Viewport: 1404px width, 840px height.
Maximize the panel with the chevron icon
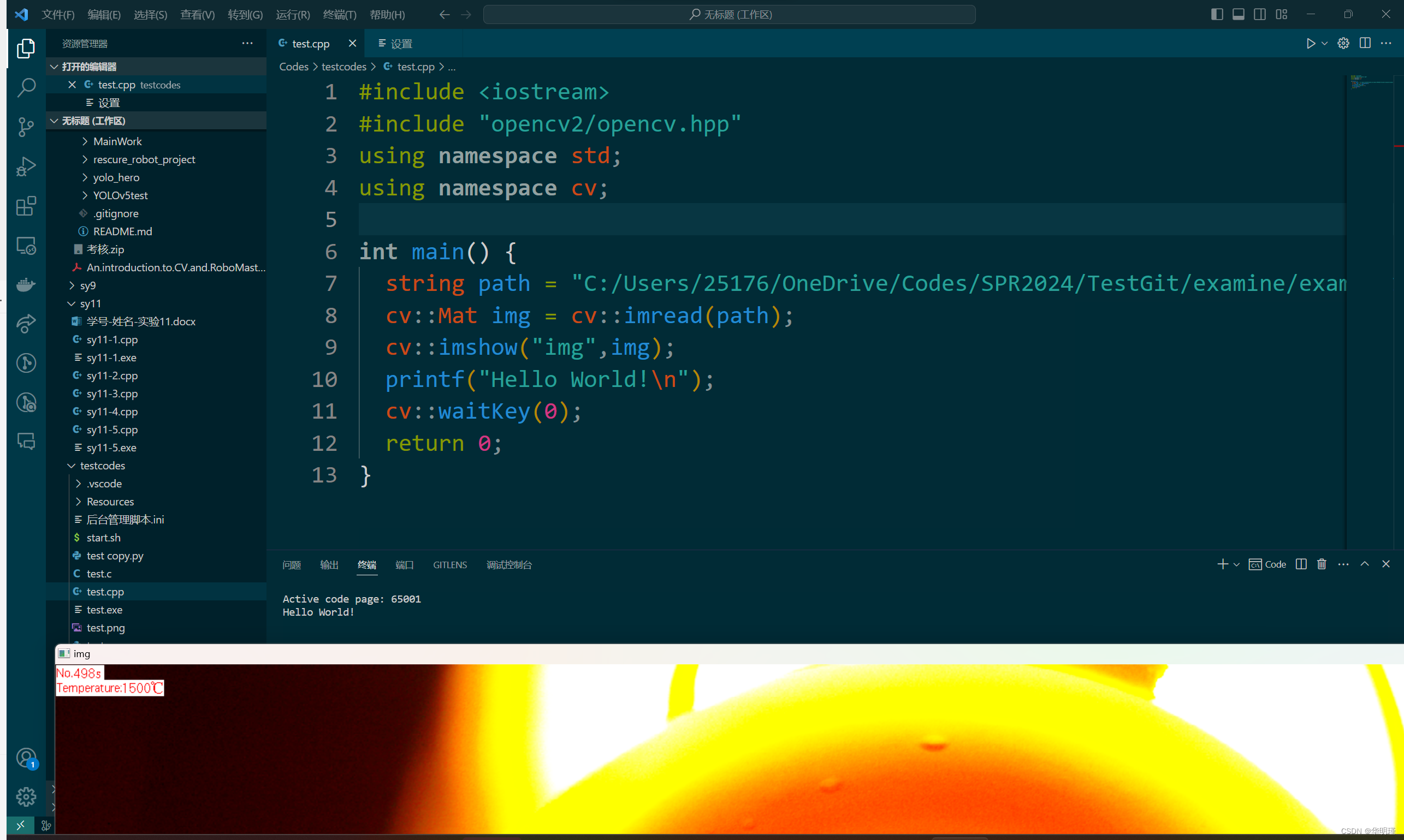1365,564
